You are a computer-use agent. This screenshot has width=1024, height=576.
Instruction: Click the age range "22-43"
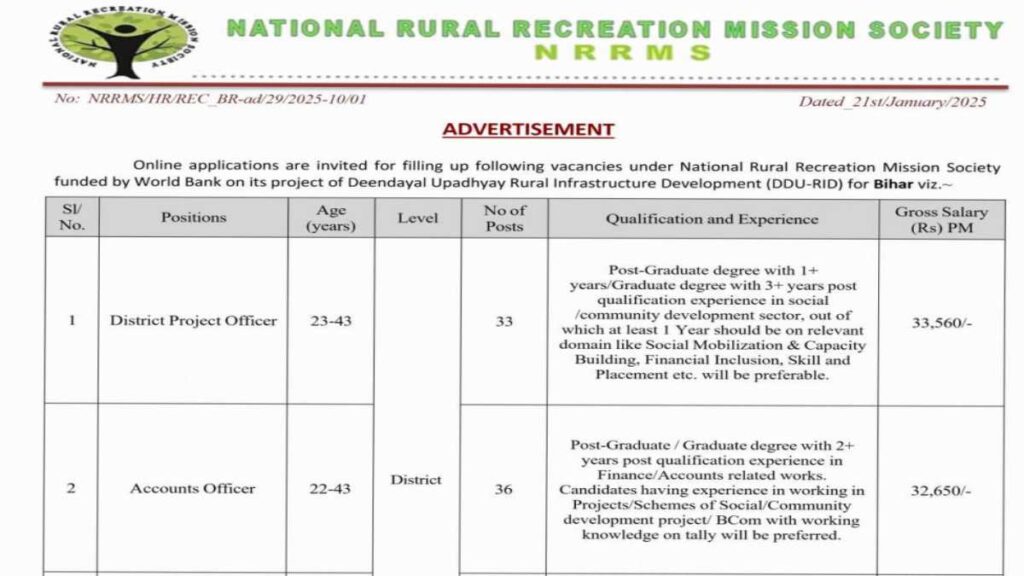click(x=330, y=488)
